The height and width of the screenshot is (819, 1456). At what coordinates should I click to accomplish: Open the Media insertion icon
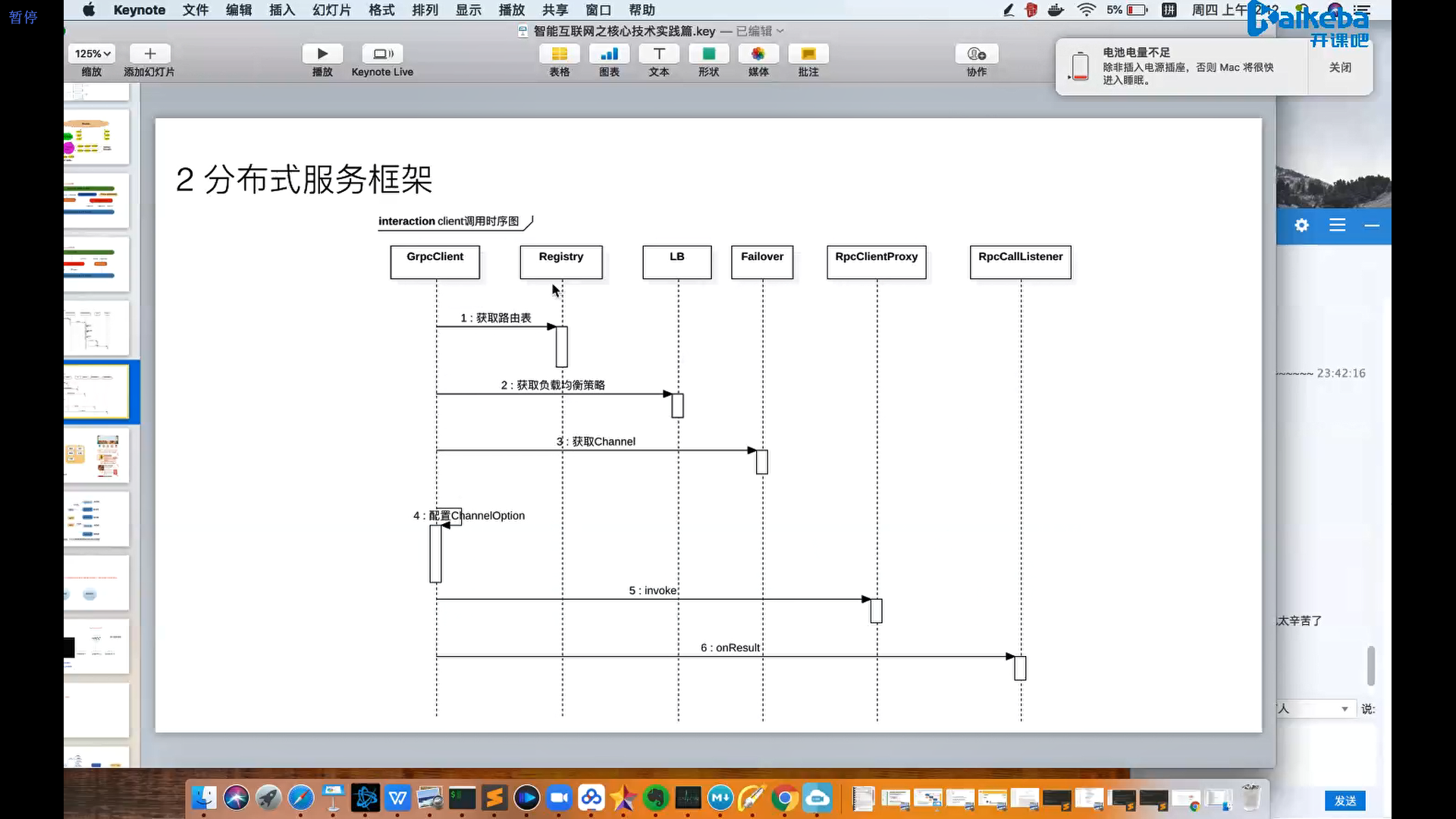pos(758,54)
